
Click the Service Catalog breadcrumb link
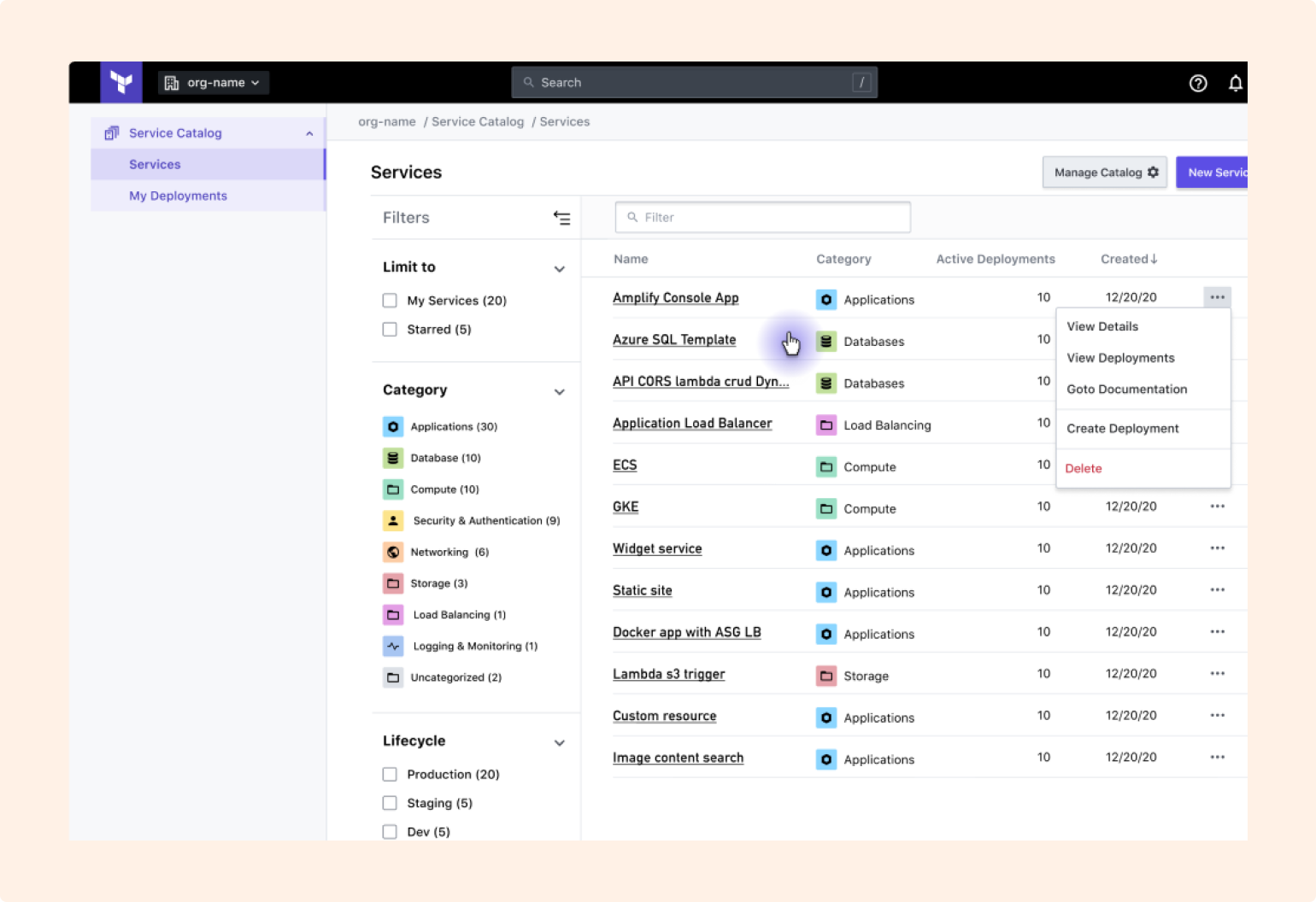(x=478, y=122)
